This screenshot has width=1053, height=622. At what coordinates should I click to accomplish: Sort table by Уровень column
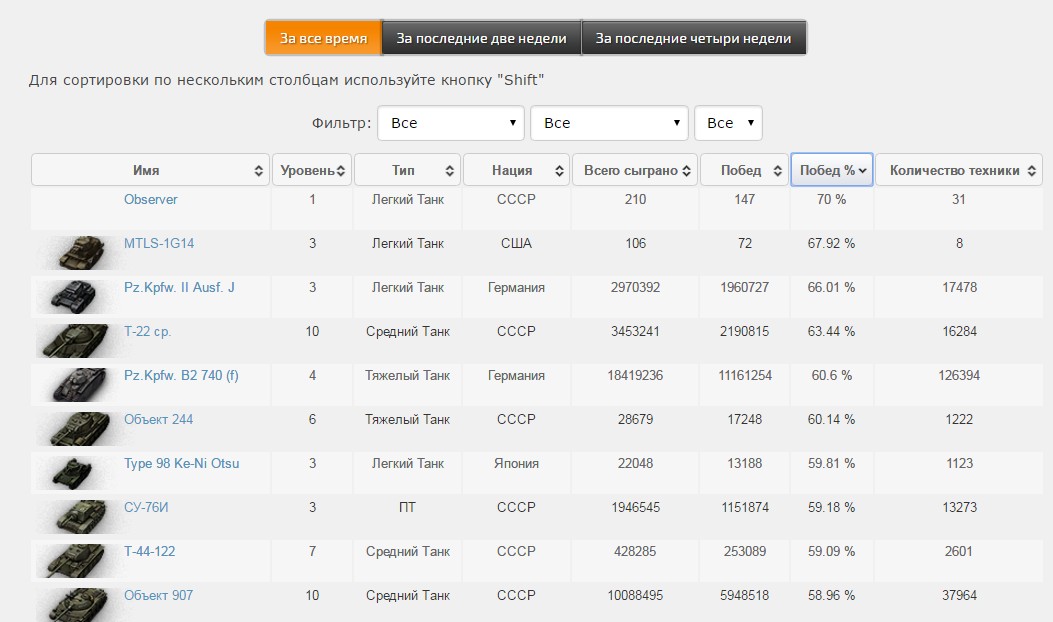pos(312,170)
